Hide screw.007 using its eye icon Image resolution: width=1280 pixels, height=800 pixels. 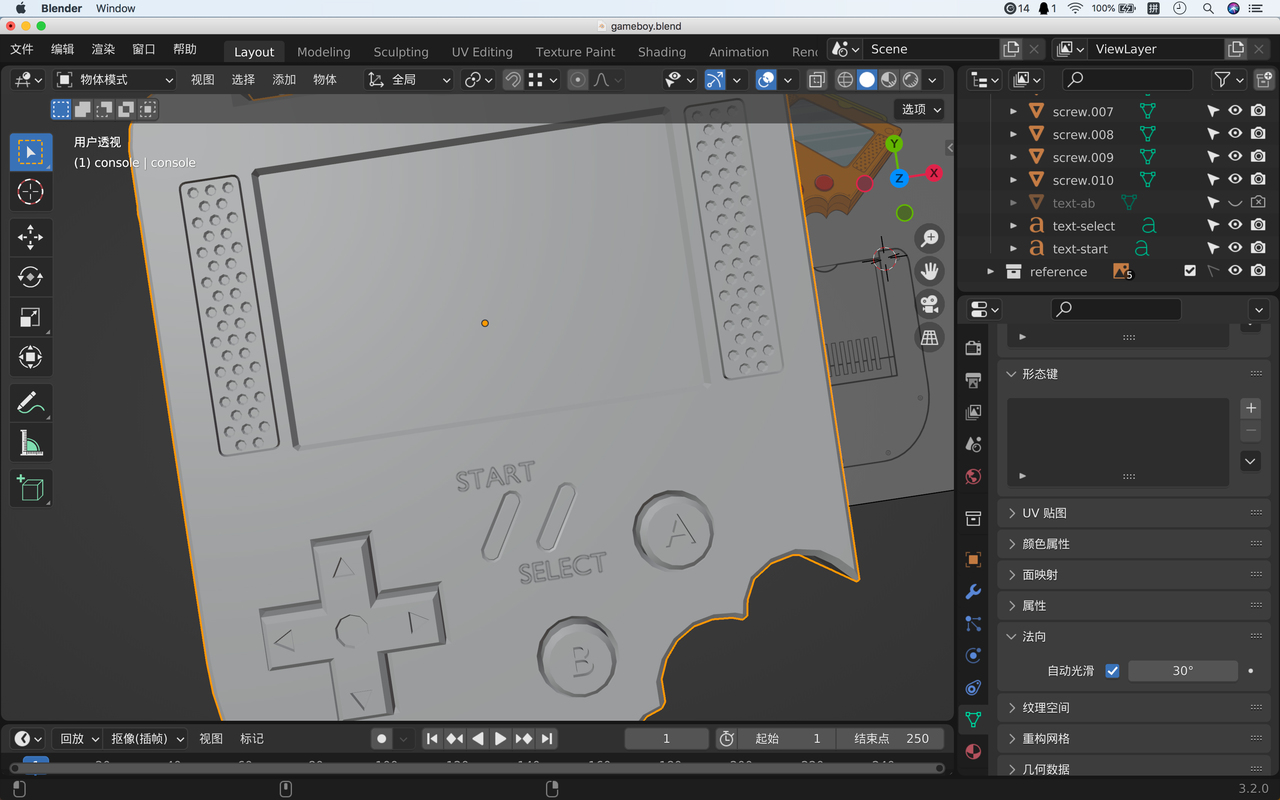(x=1235, y=111)
